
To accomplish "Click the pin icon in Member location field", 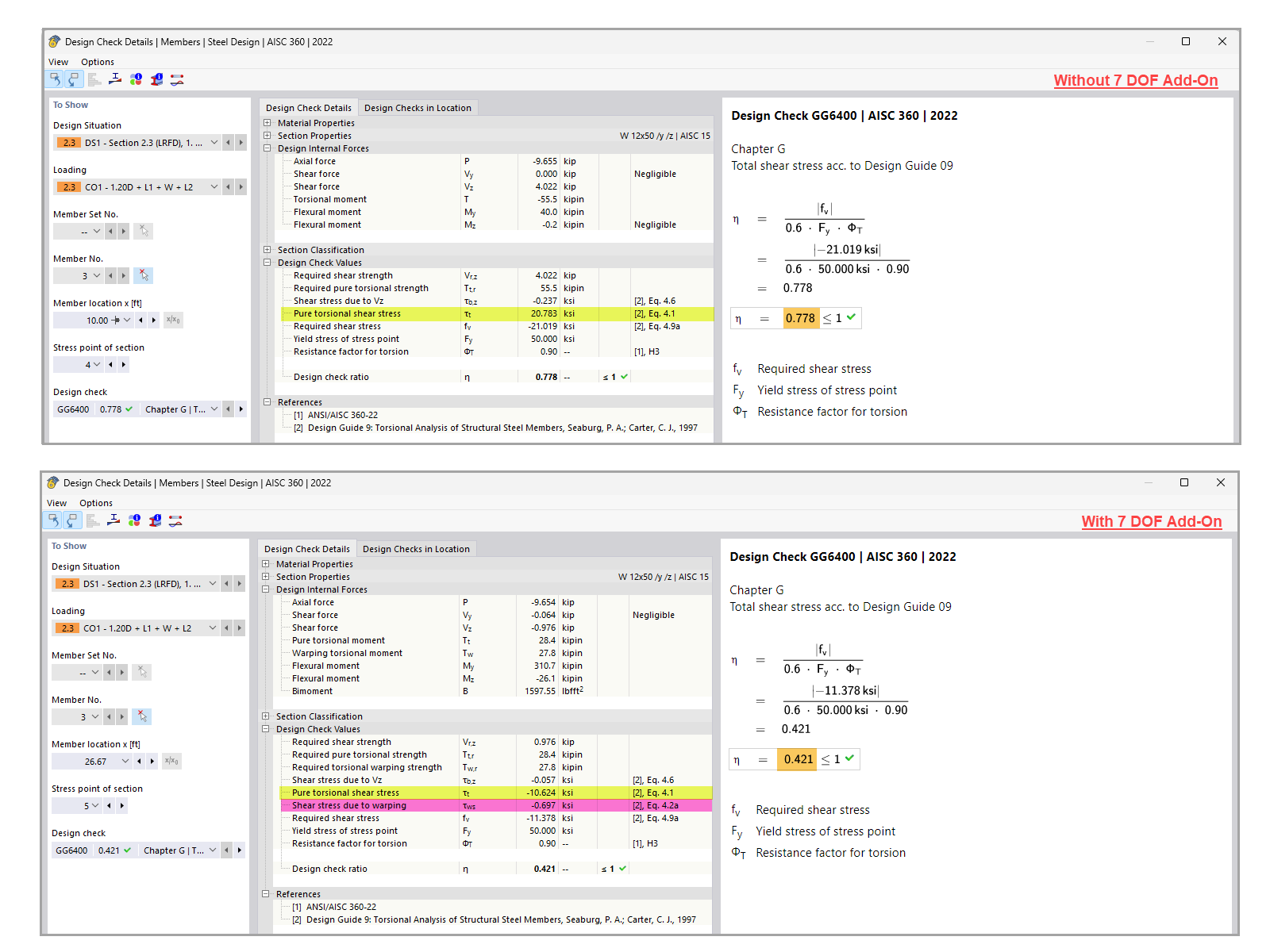I will click(116, 321).
